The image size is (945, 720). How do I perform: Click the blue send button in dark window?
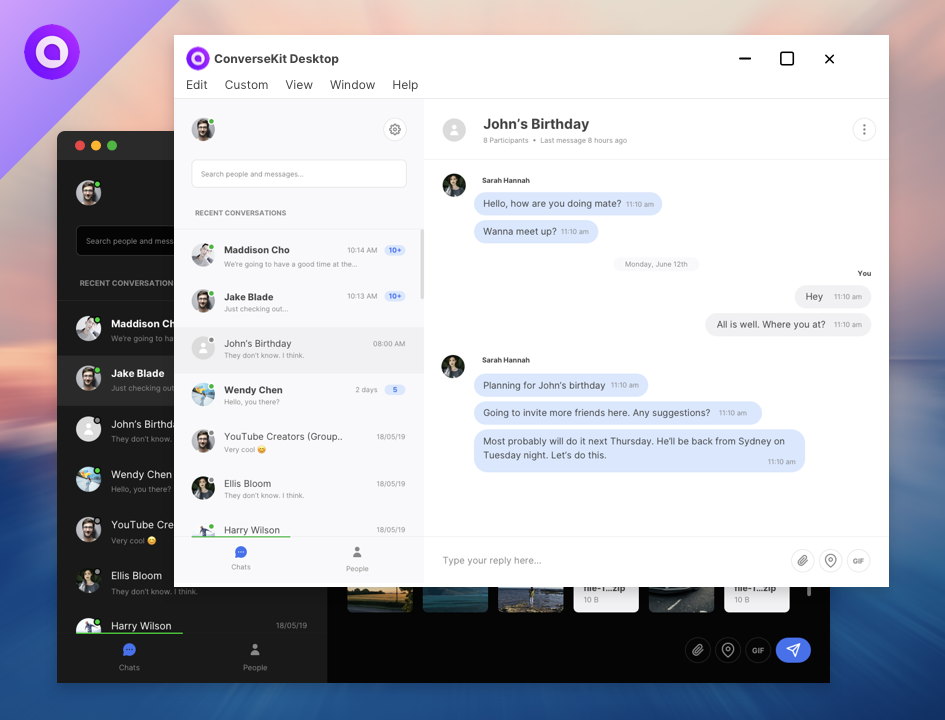tap(793, 650)
